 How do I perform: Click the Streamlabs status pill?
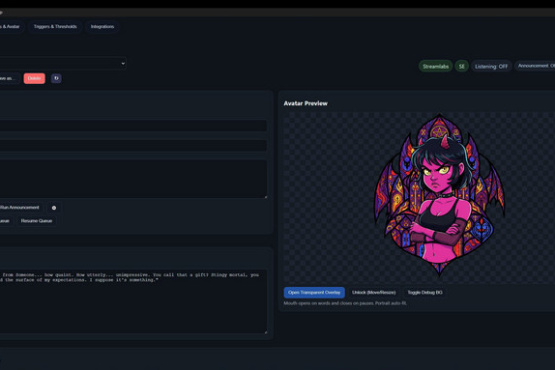(x=436, y=66)
